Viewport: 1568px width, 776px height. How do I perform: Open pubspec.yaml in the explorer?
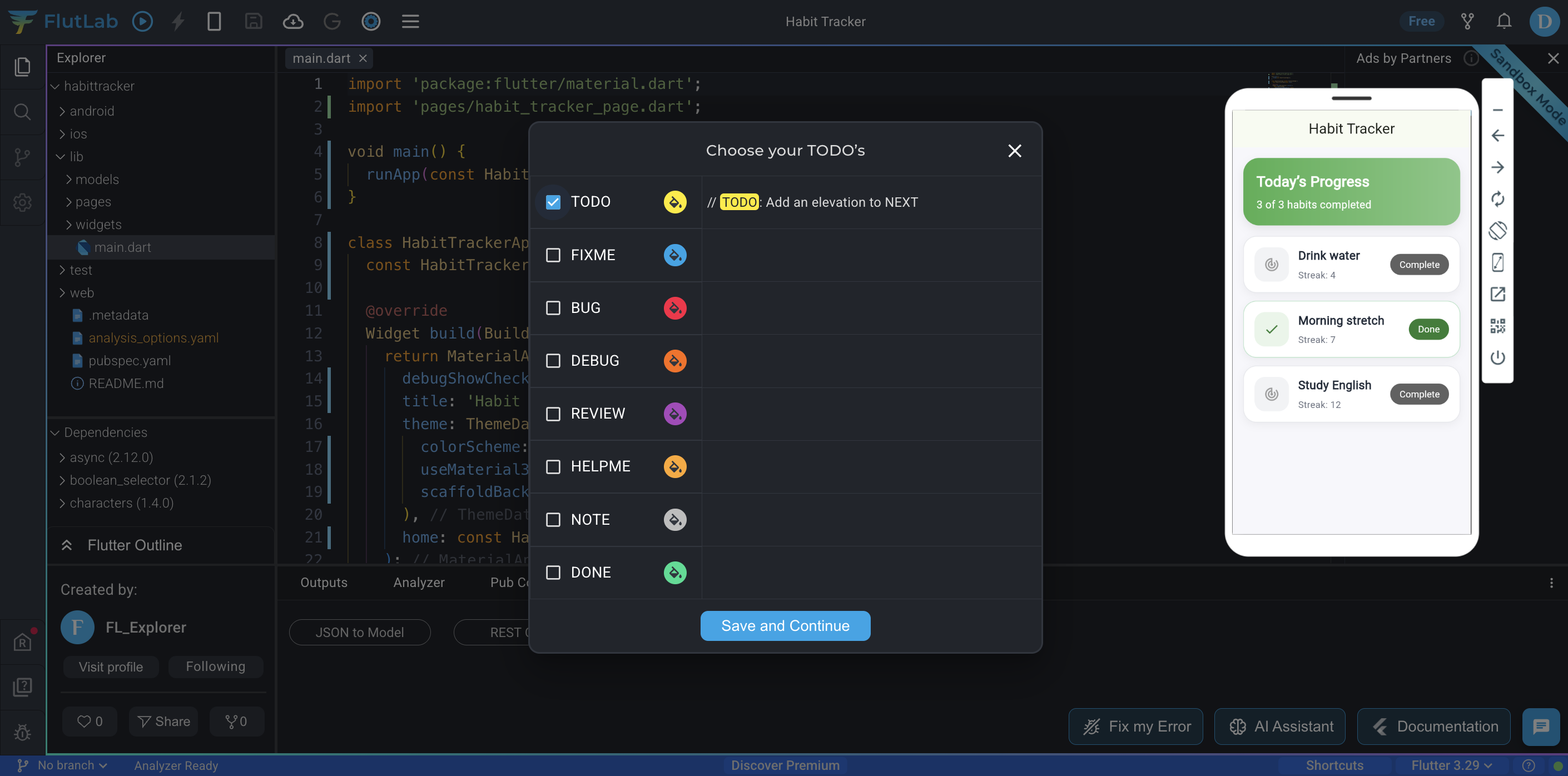coord(129,360)
